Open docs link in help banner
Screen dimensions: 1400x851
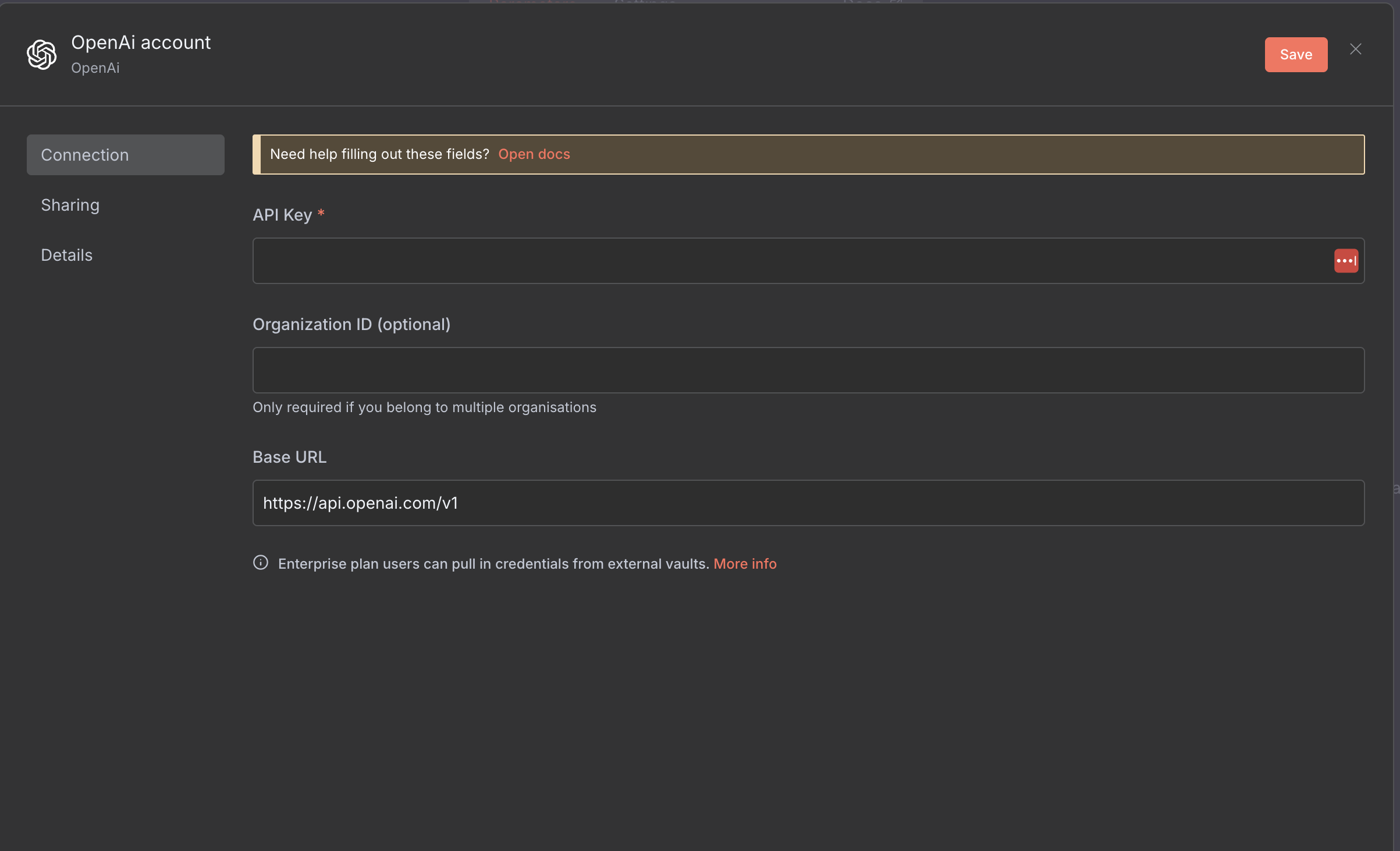click(x=534, y=154)
